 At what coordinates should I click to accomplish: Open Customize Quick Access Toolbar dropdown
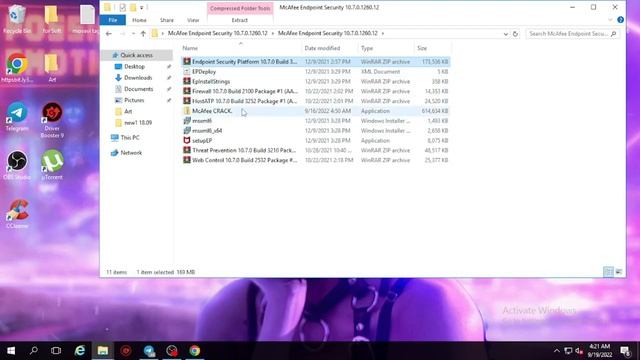tap(142, 7)
